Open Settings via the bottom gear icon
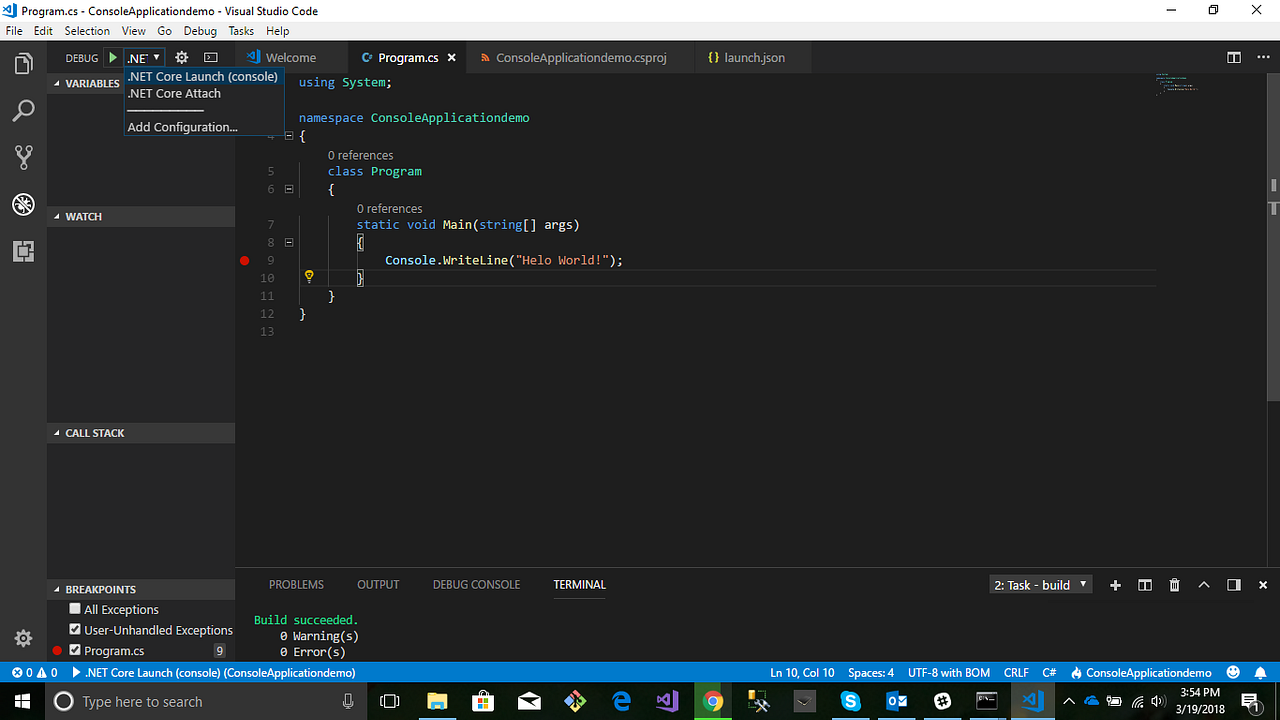The image size is (1280, 720). coord(23,638)
